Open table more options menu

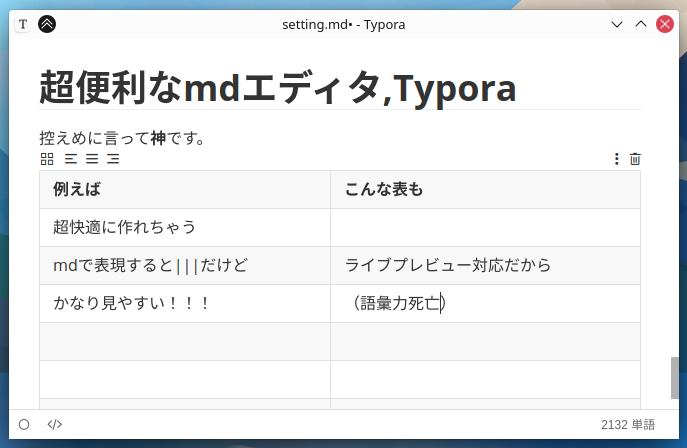point(616,158)
